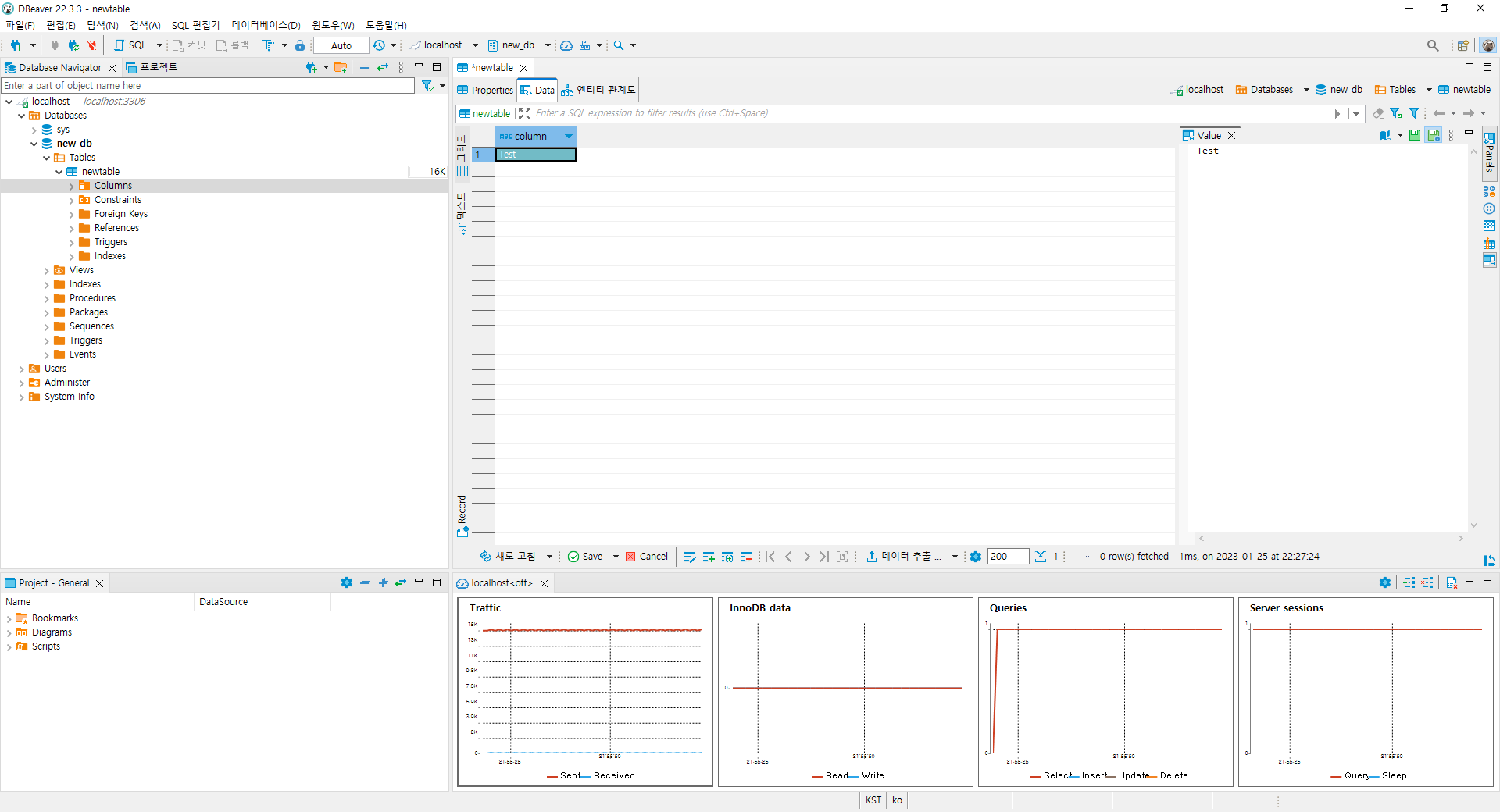Click the new database connection plug icon
The width and height of the screenshot is (1500, 812).
[16, 45]
